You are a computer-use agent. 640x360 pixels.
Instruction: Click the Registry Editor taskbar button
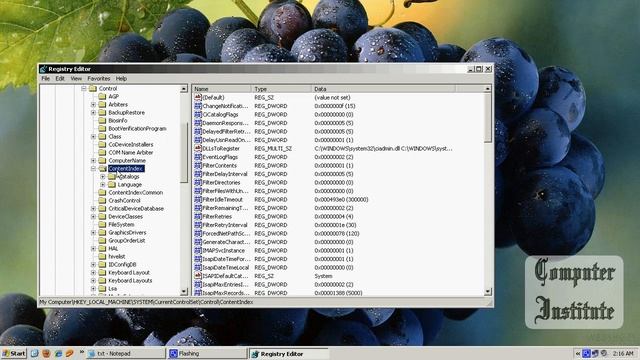pyautogui.click(x=289, y=353)
